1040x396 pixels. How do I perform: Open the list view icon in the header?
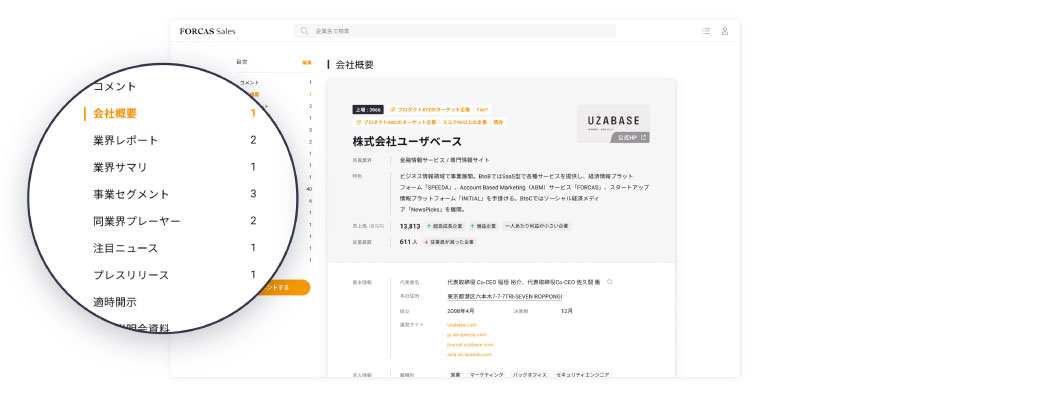[x=706, y=31]
